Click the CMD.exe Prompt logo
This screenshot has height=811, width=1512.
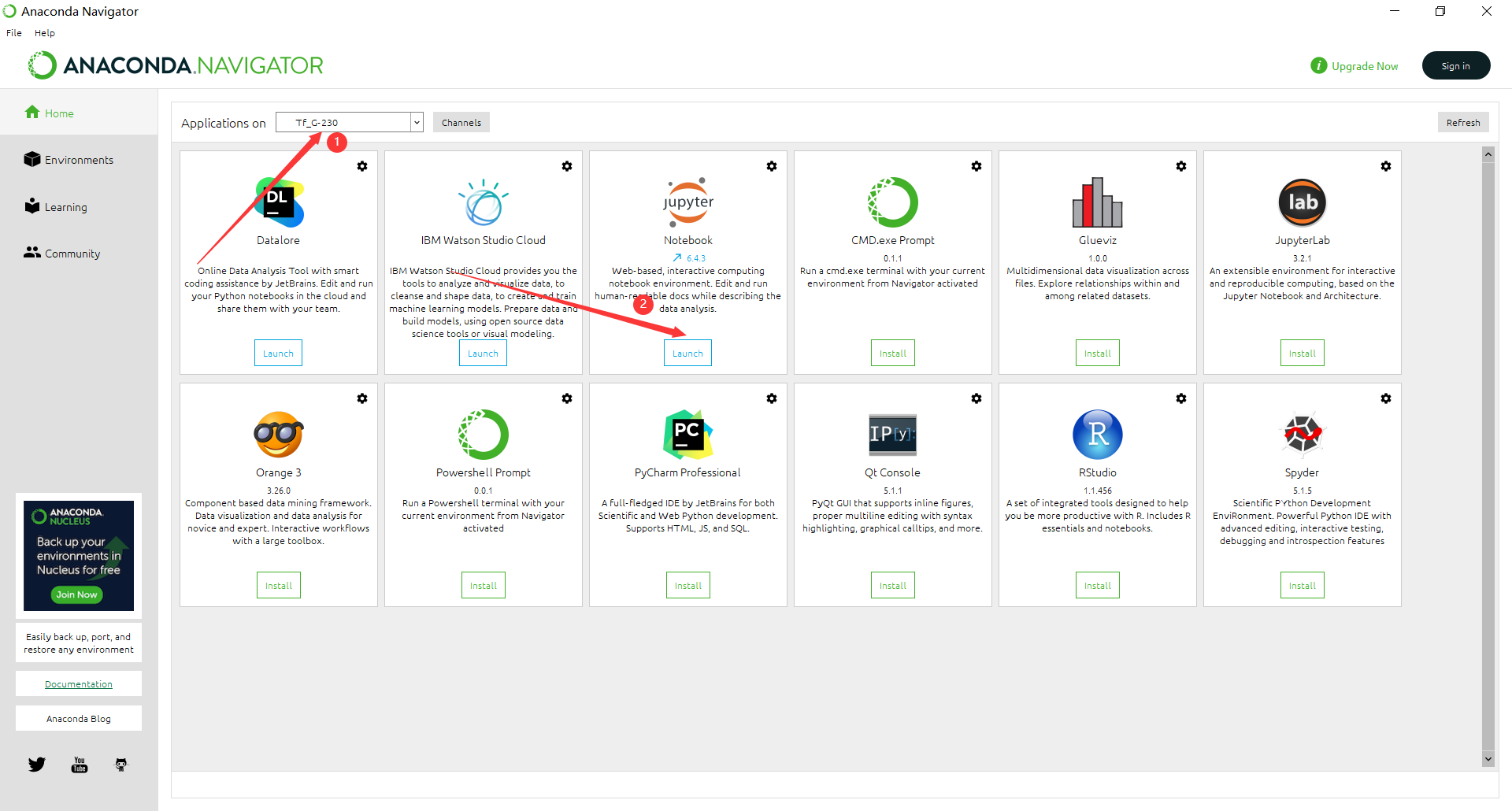pos(893,202)
